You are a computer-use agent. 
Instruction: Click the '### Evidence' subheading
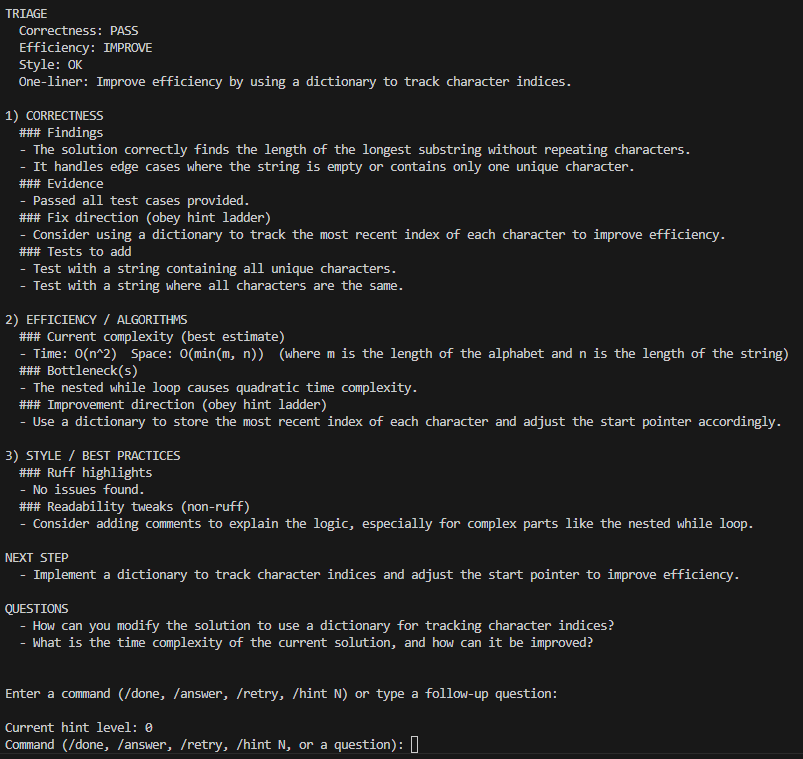(x=61, y=184)
